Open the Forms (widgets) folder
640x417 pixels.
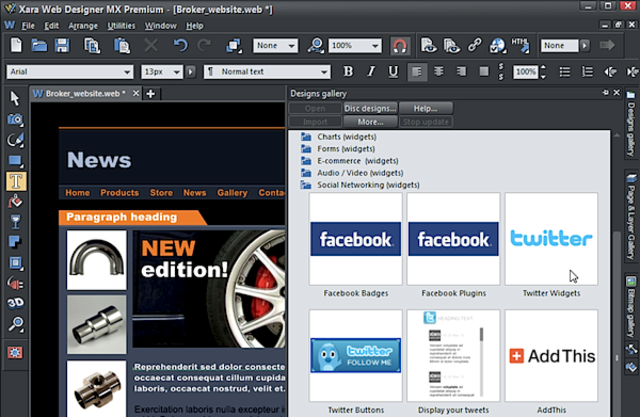pos(338,149)
